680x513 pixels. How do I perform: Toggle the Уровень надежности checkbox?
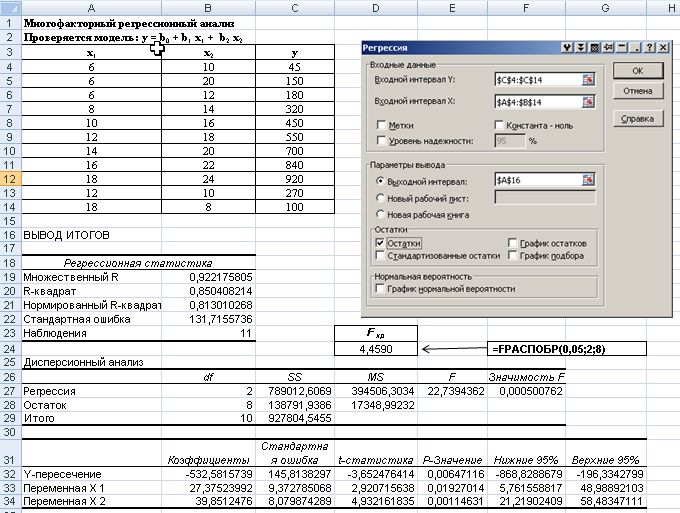pyautogui.click(x=381, y=141)
